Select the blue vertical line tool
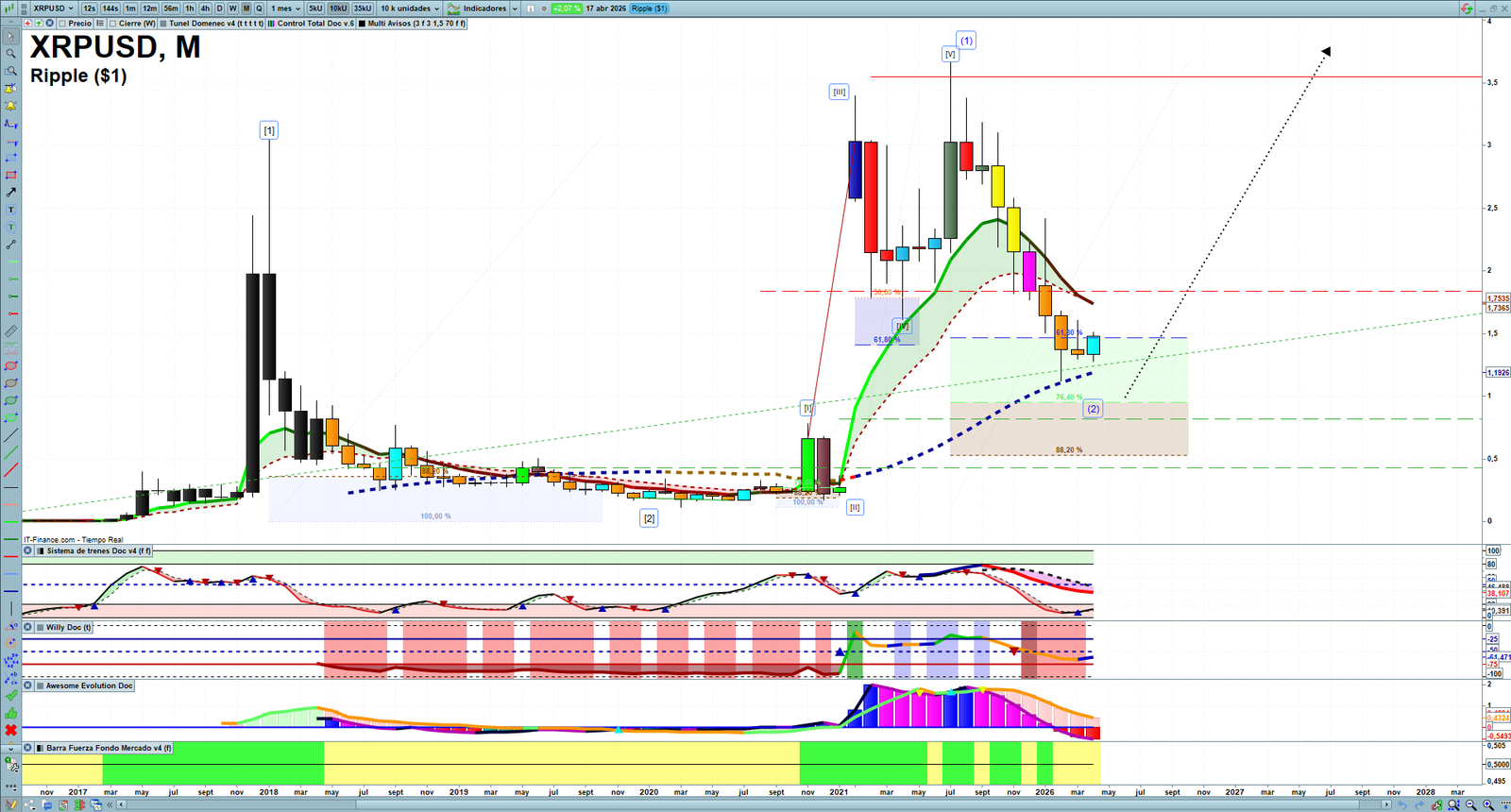The height and width of the screenshot is (812, 1511). [10, 609]
